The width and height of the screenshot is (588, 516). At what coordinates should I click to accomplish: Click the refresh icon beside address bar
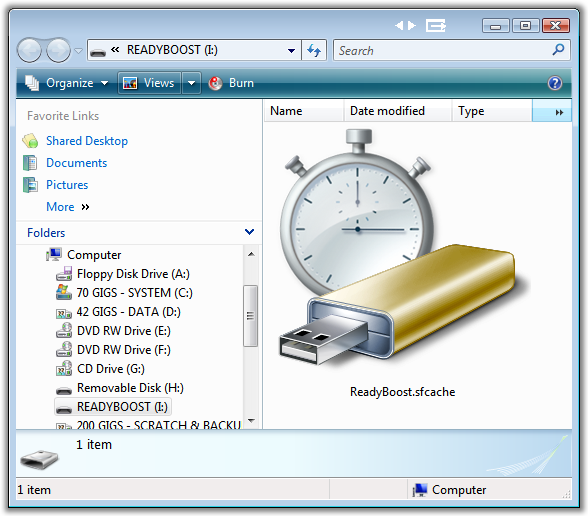[x=314, y=50]
